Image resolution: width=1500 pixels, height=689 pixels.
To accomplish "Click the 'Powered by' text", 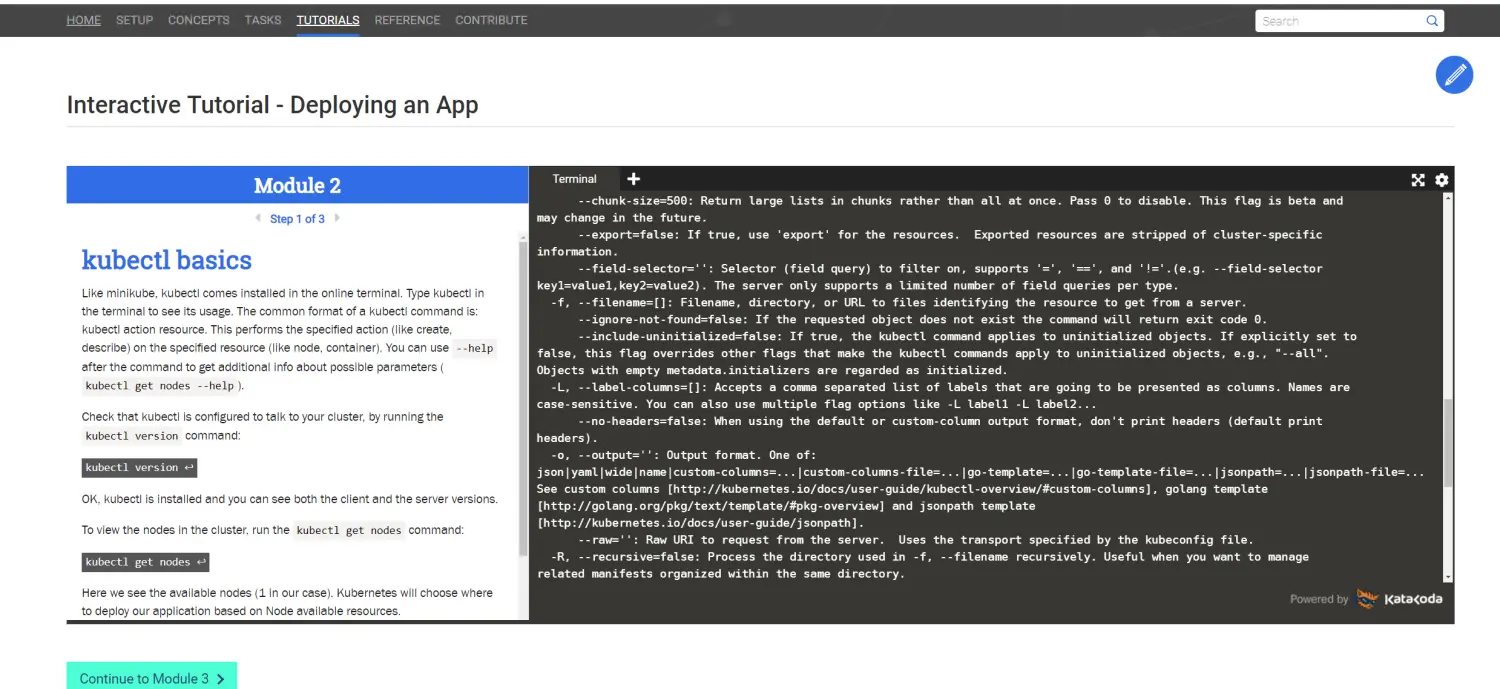I will click(x=1319, y=599).
